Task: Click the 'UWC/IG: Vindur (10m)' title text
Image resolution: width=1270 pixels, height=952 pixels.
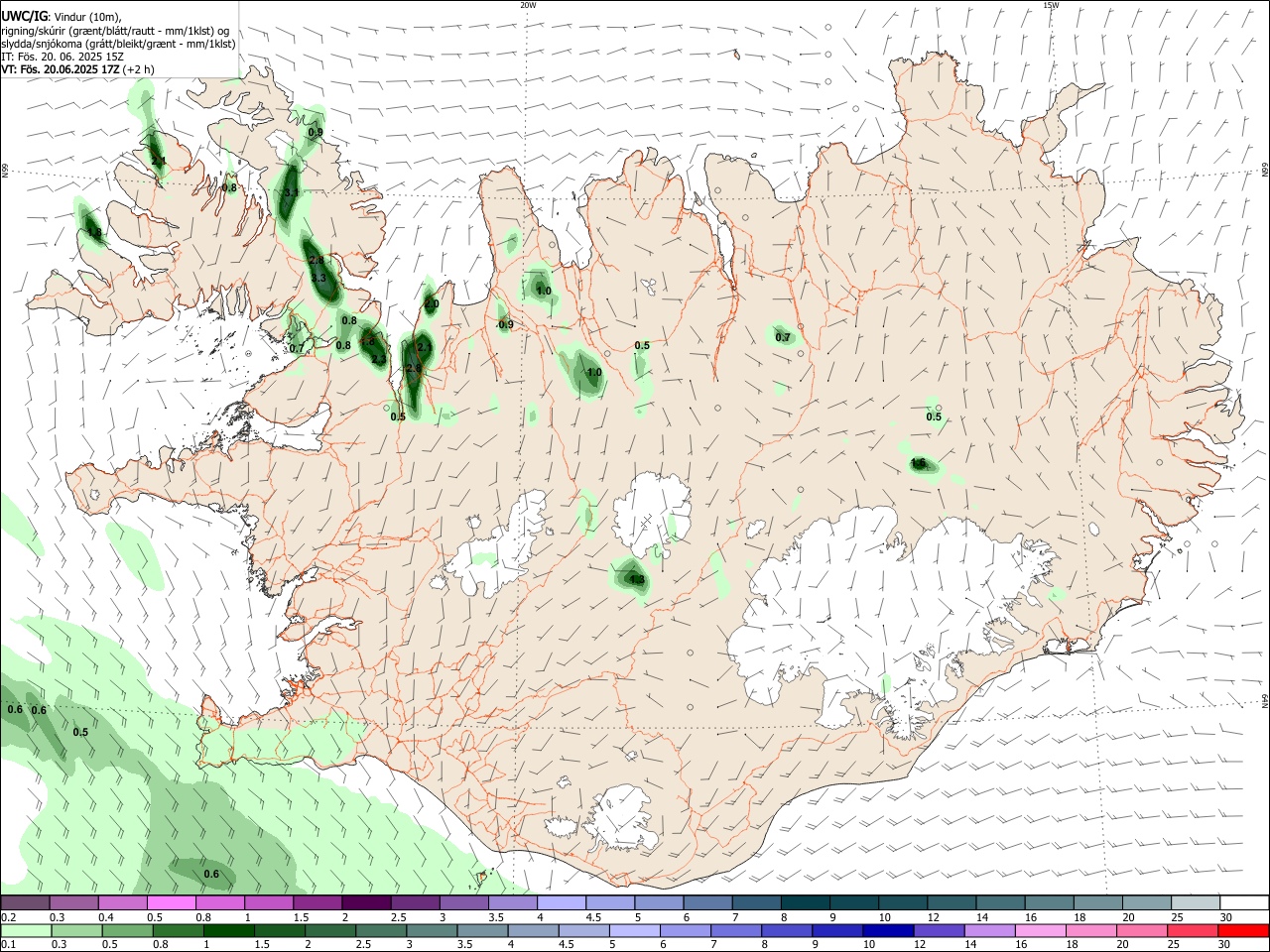Action: [62, 17]
